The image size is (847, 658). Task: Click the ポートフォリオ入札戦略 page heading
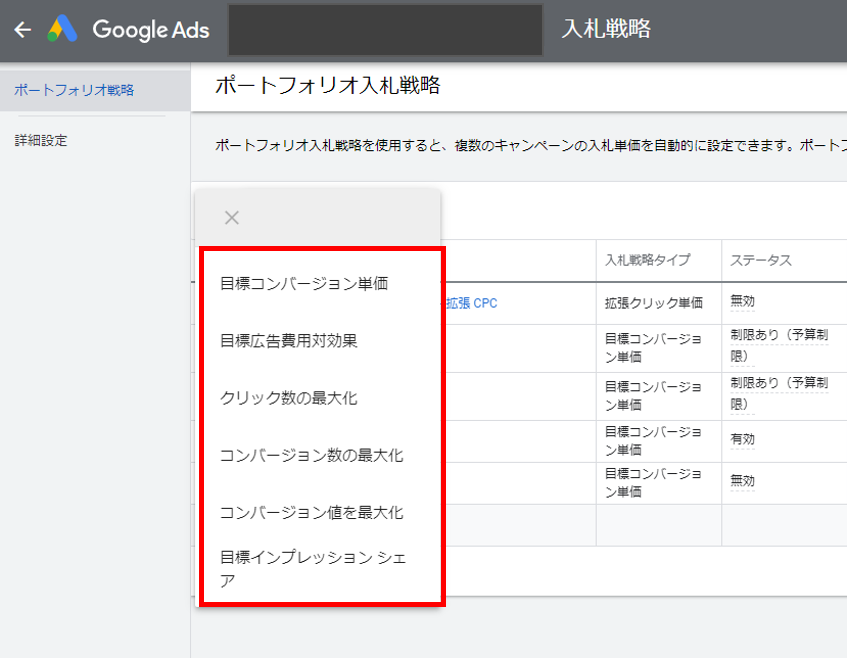(327, 85)
